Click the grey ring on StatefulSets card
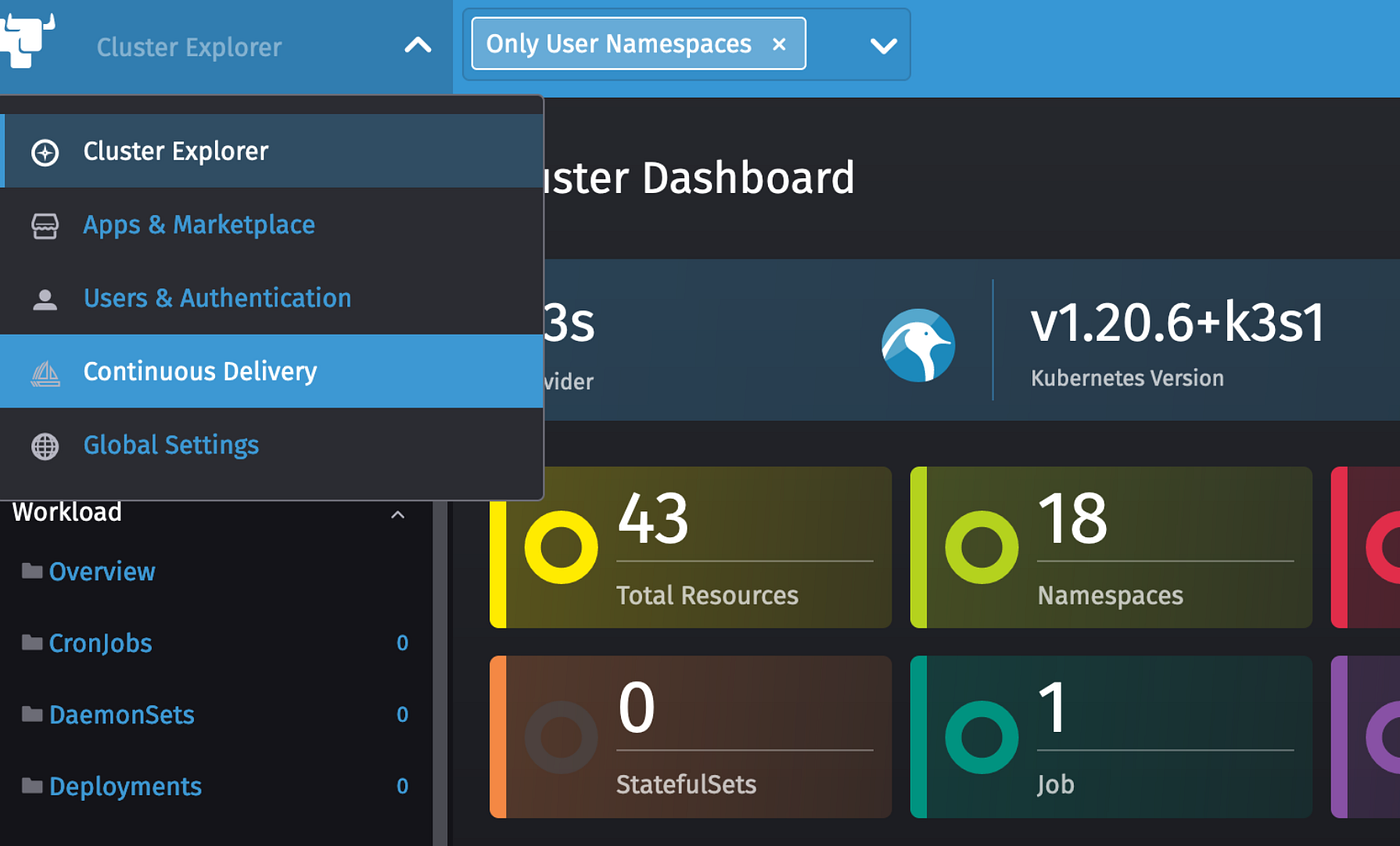 [x=561, y=737]
